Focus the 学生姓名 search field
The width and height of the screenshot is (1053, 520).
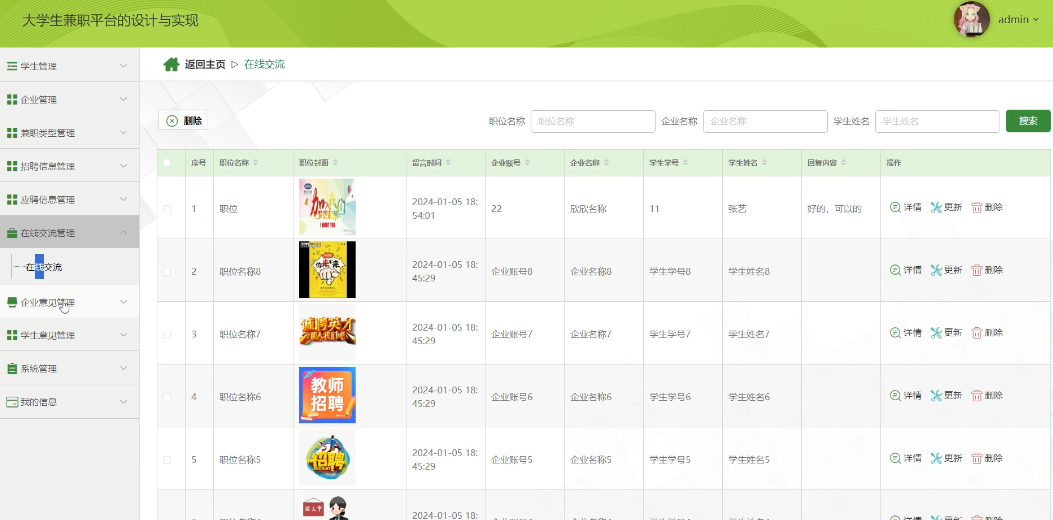click(937, 122)
